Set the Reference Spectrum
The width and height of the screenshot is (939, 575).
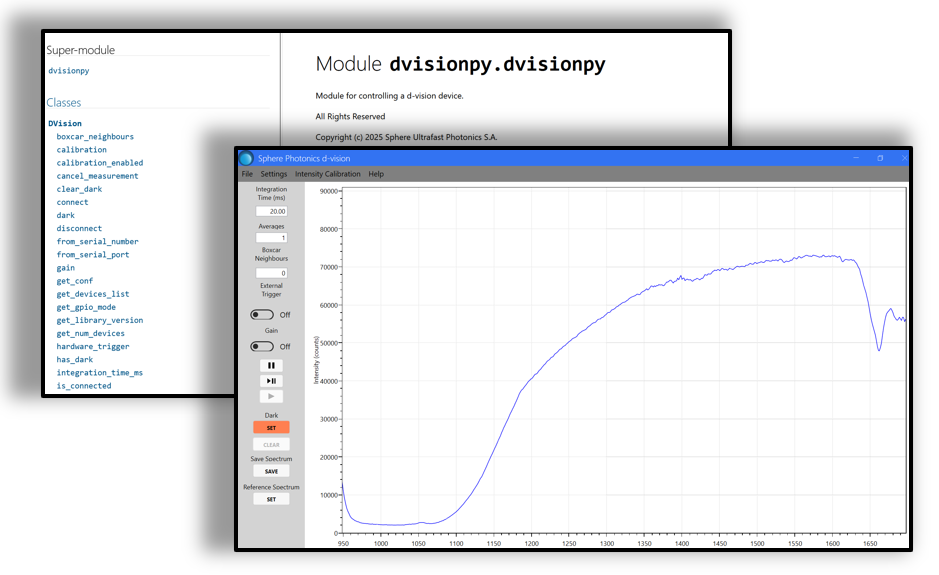271,499
